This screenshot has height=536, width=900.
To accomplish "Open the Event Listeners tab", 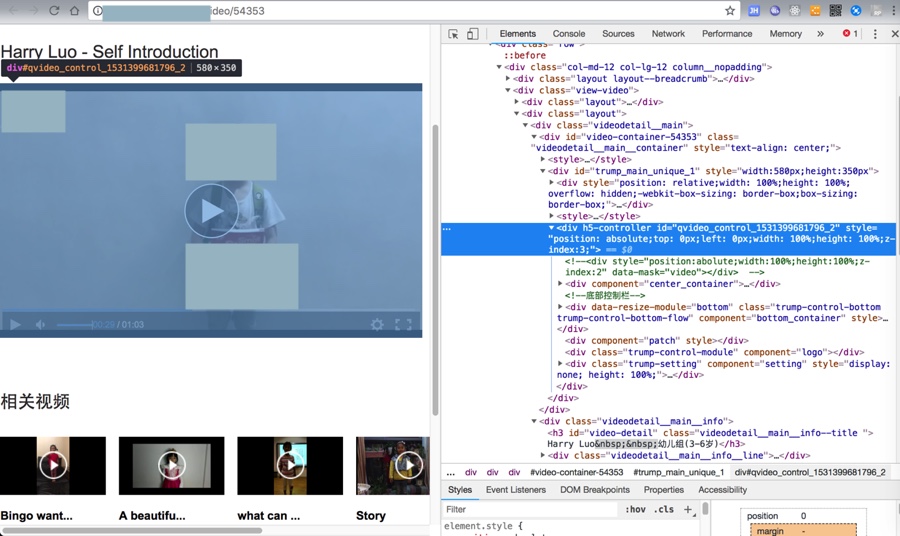I will (516, 490).
